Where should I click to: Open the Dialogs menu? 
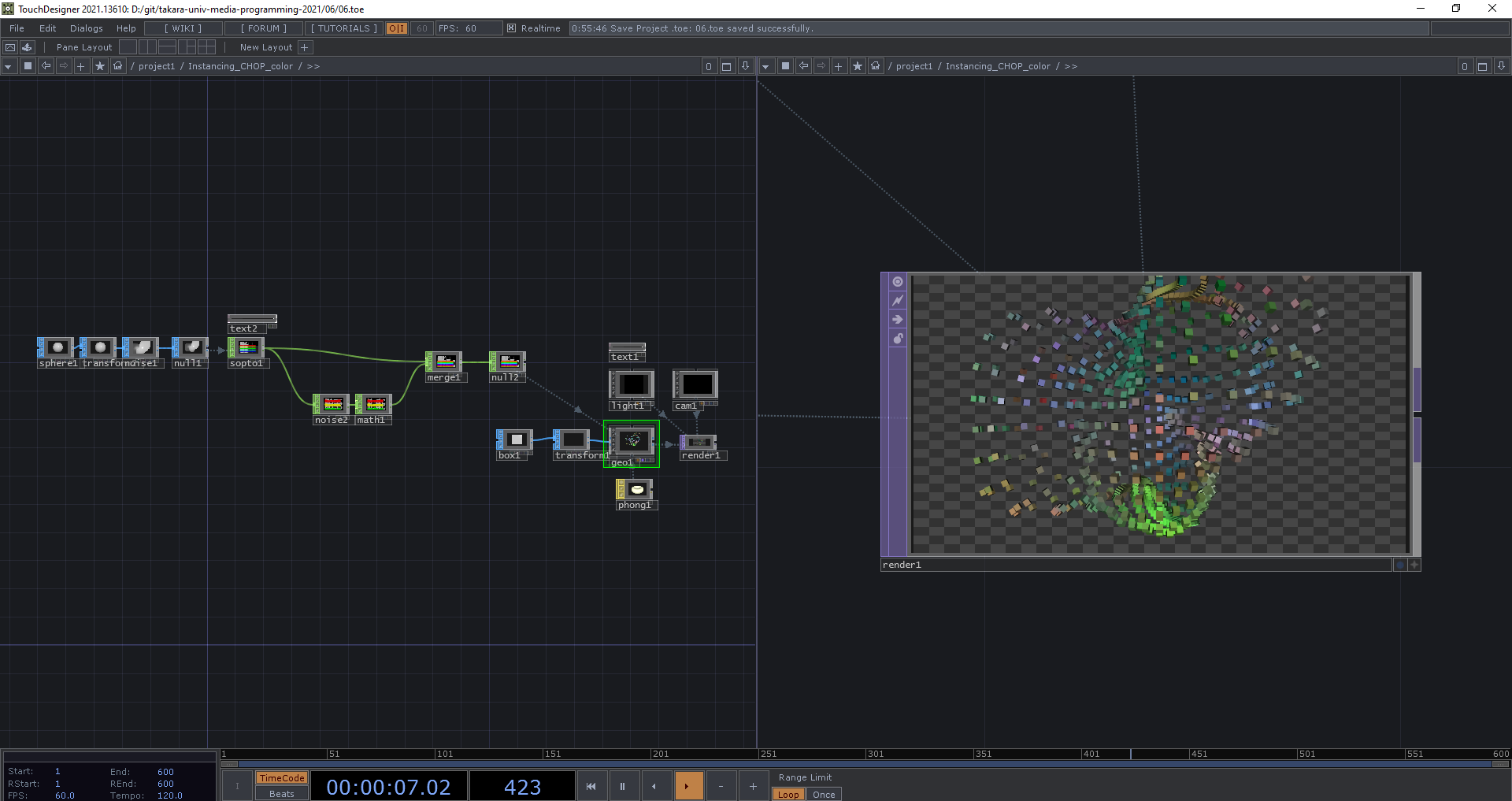pos(86,28)
